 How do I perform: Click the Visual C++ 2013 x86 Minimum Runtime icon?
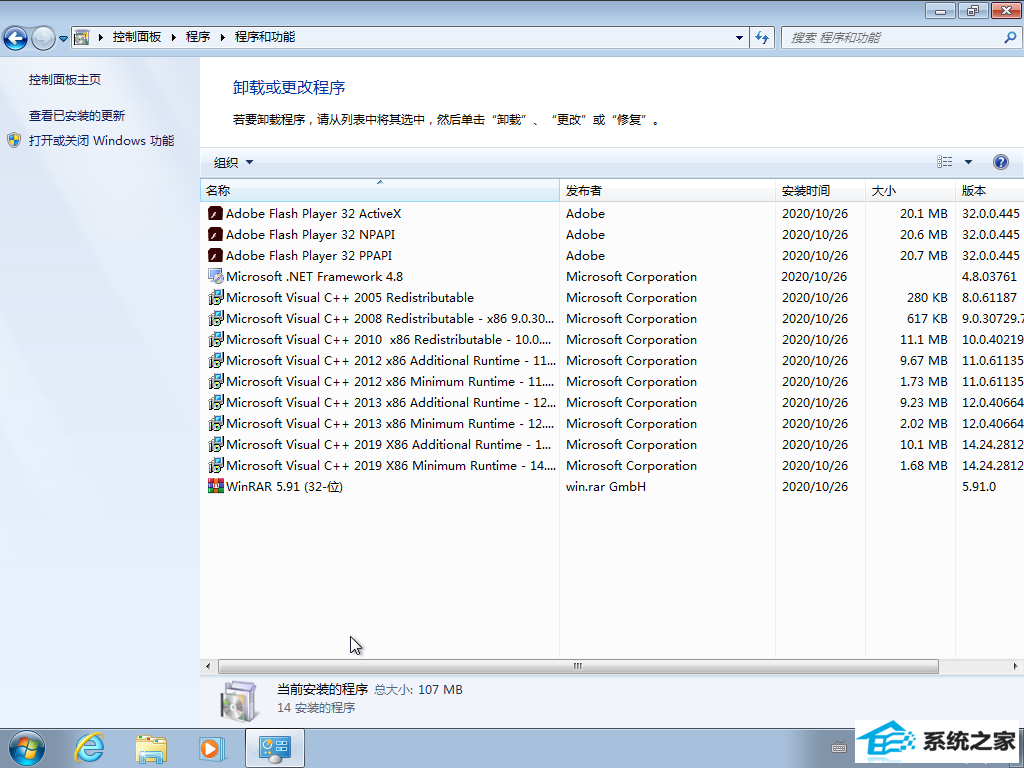[x=215, y=423]
